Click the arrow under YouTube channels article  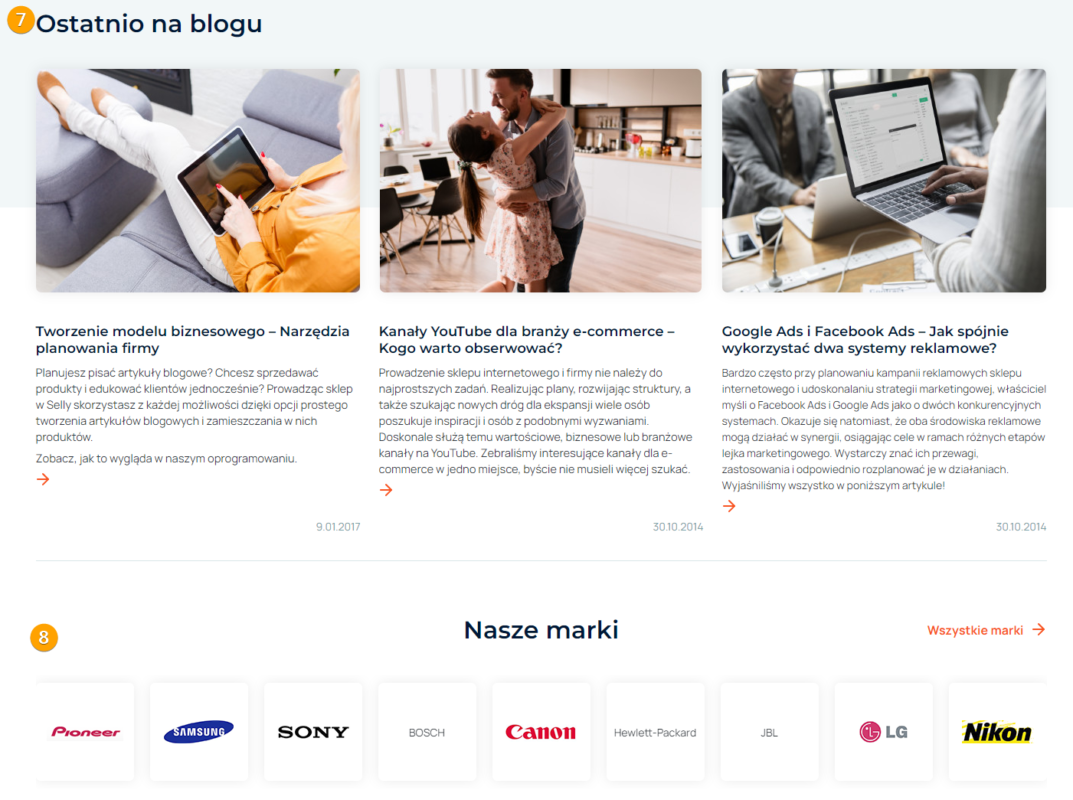(x=386, y=490)
